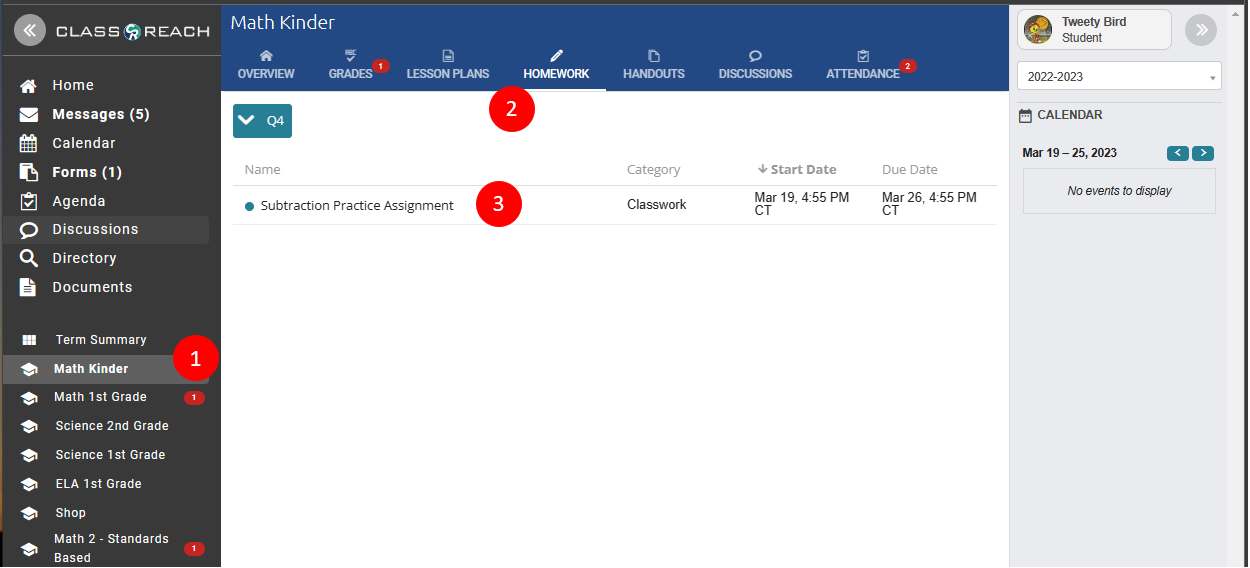The height and width of the screenshot is (568, 1250).
Task: Click the Directory magnifier icon
Action: click(x=29, y=258)
